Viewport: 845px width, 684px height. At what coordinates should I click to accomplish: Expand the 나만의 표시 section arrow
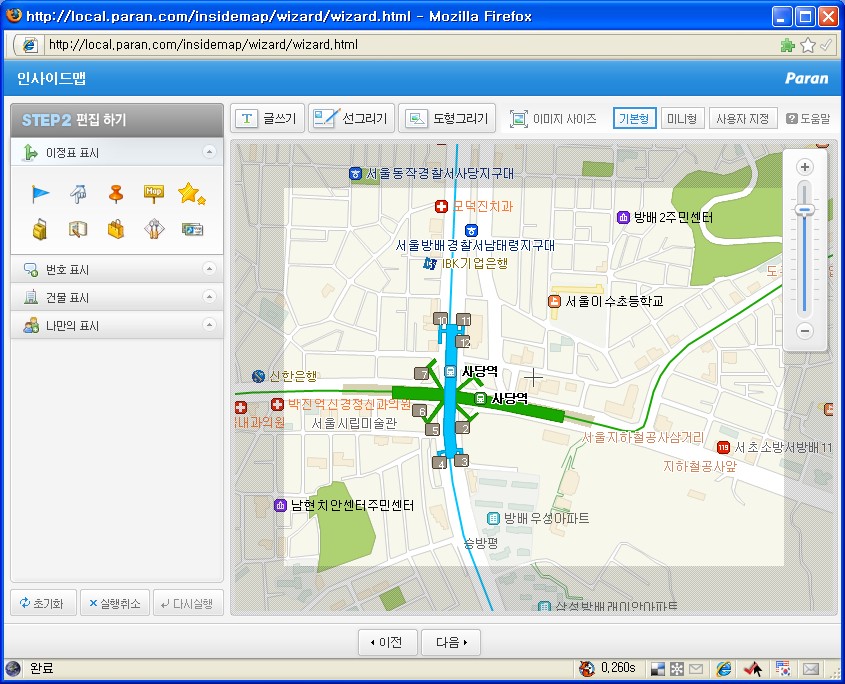coord(210,324)
